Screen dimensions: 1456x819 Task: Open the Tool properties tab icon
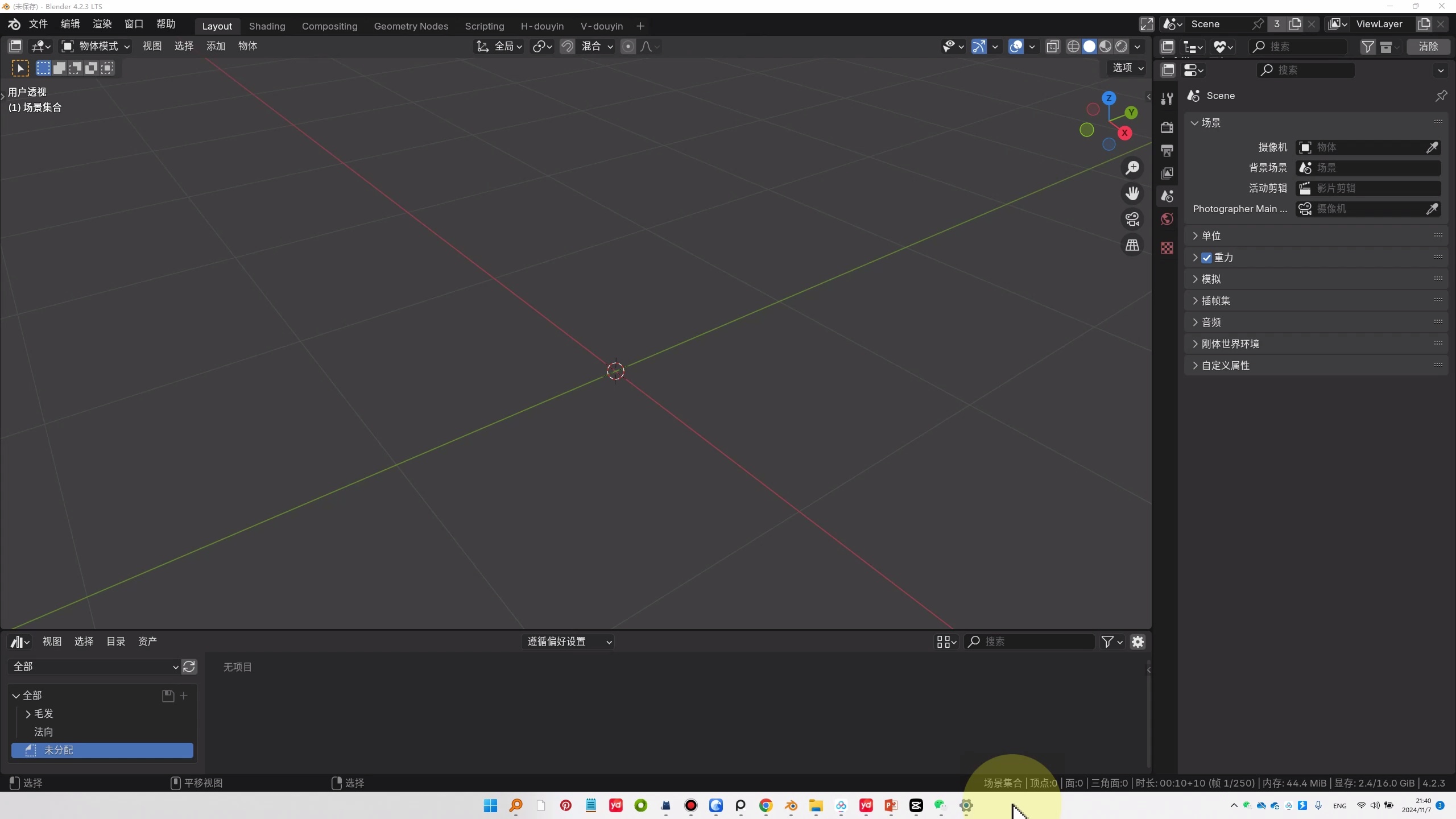(1167, 99)
